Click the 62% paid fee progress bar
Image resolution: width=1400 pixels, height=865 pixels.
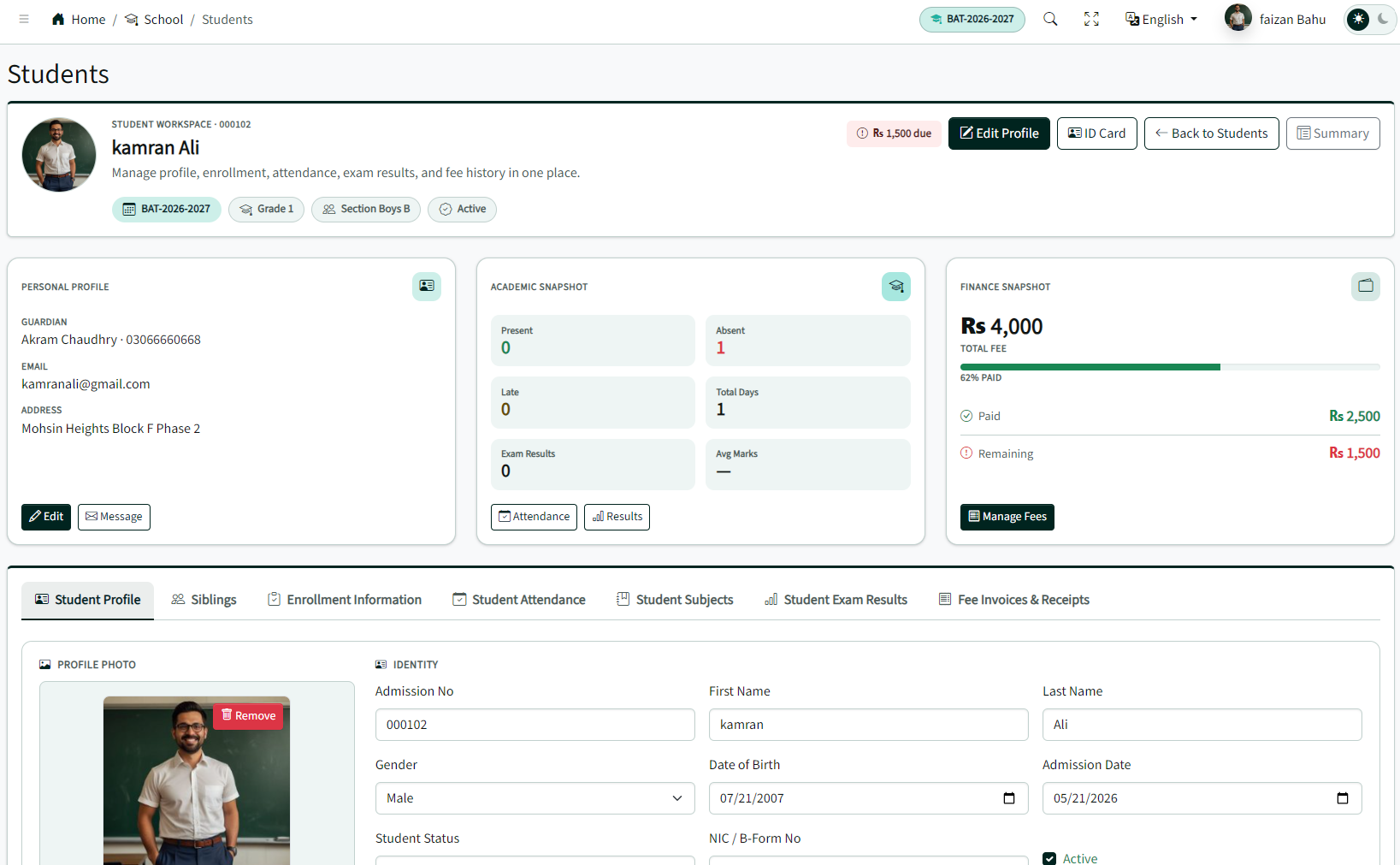point(1170,367)
